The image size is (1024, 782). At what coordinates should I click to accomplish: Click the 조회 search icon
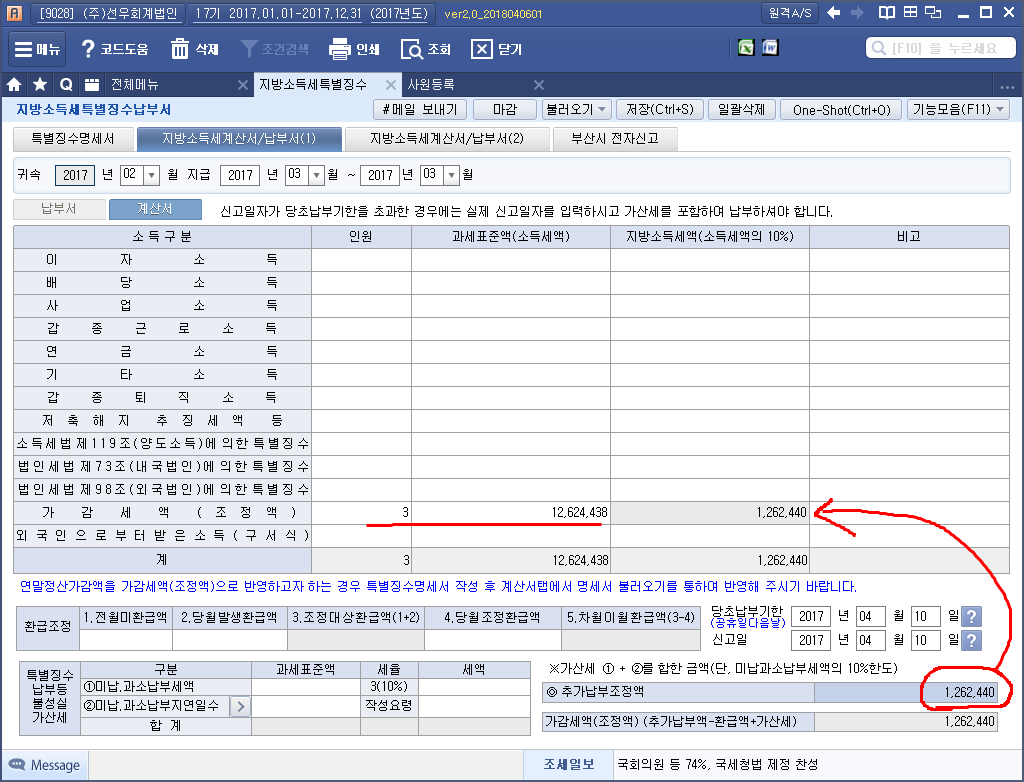(x=411, y=49)
